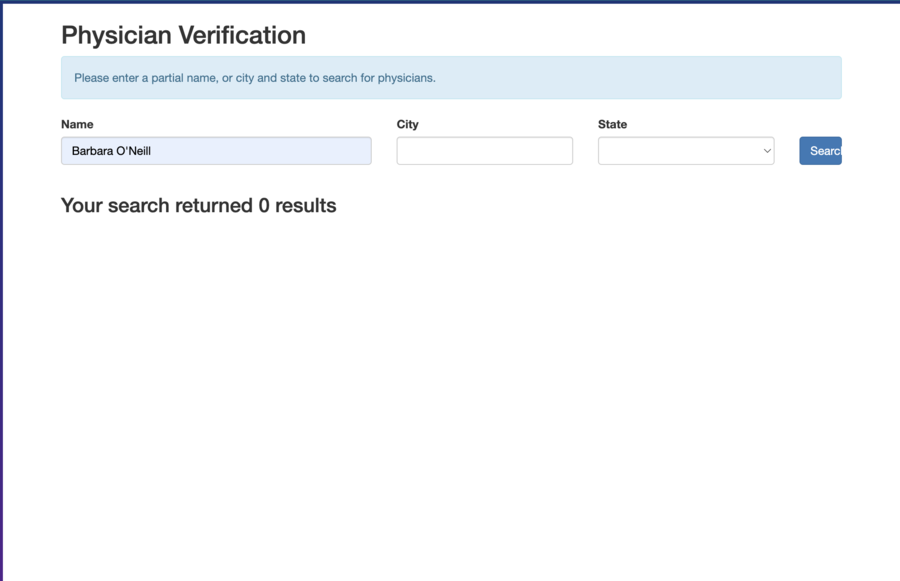The image size is (900, 581).
Task: Click the State field label
Action: point(612,124)
